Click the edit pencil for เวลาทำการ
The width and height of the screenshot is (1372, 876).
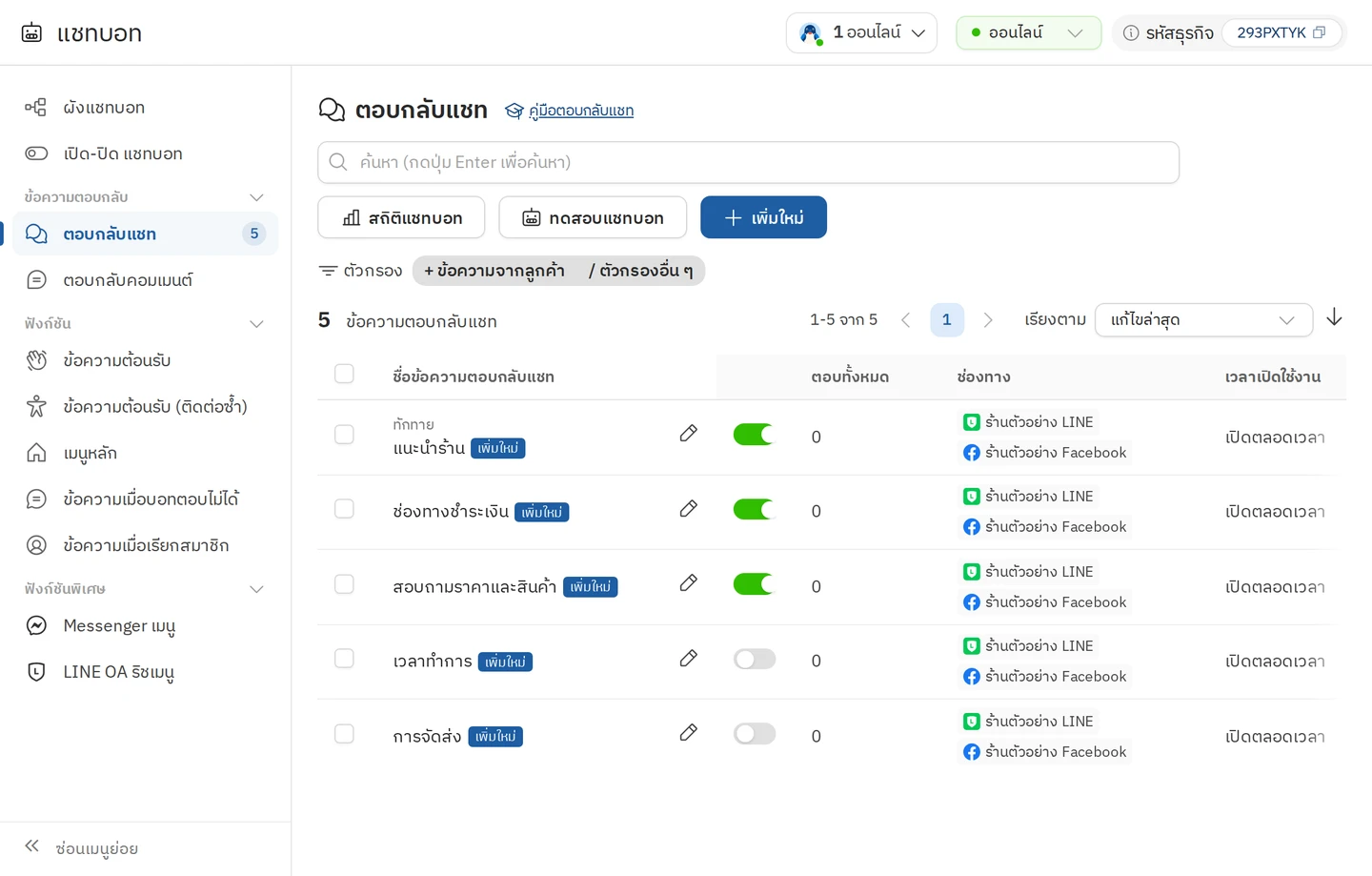tap(689, 659)
